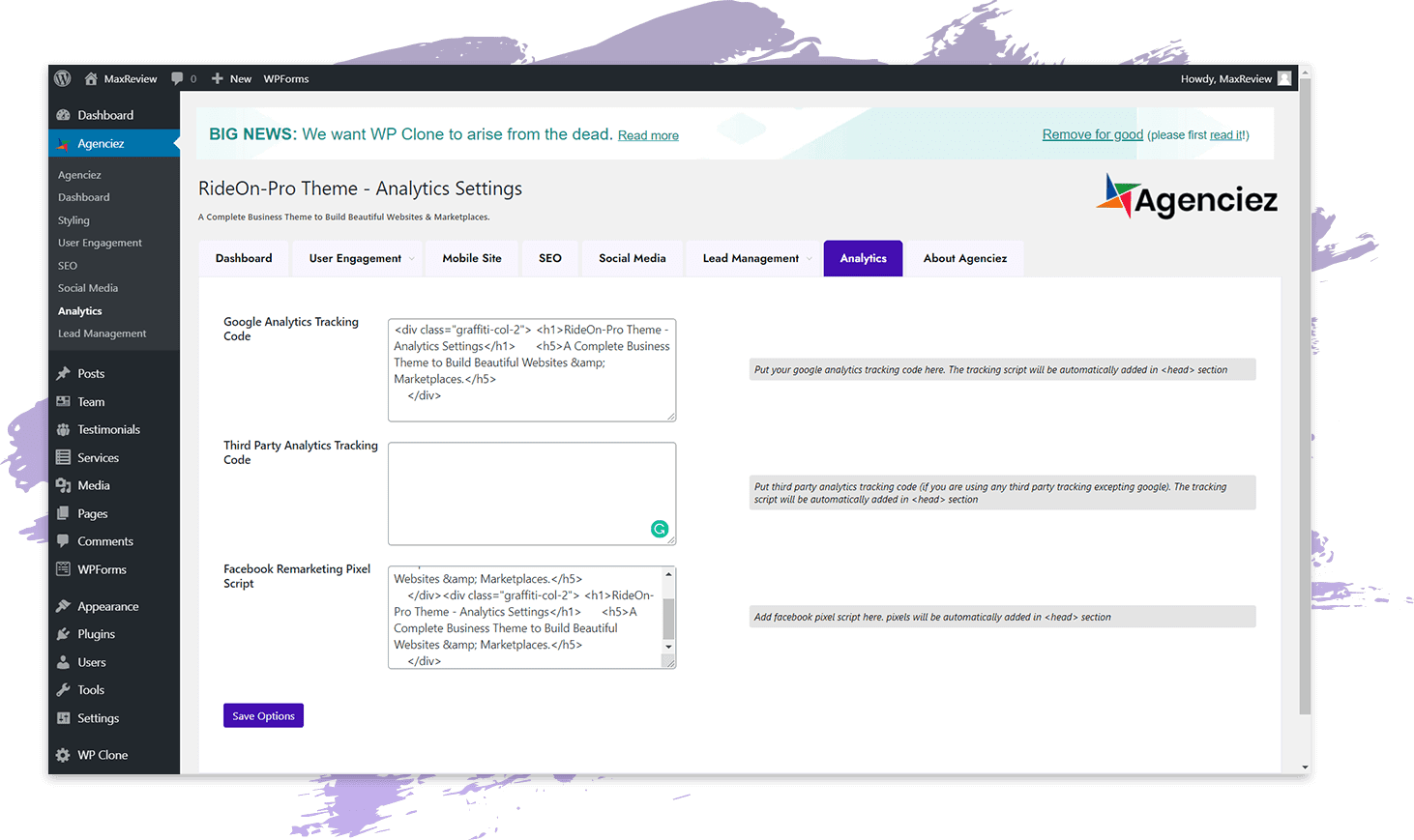Open Social Media submenu item in sidebar
The image size is (1414, 840).
click(x=88, y=288)
